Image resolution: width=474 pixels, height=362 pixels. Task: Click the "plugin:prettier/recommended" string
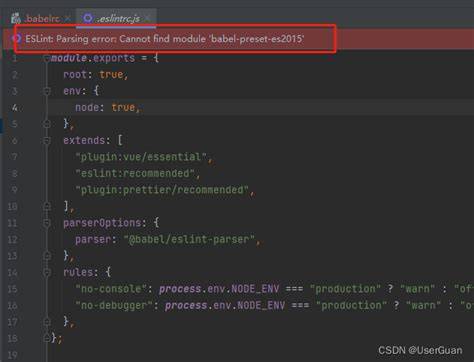[162, 190]
